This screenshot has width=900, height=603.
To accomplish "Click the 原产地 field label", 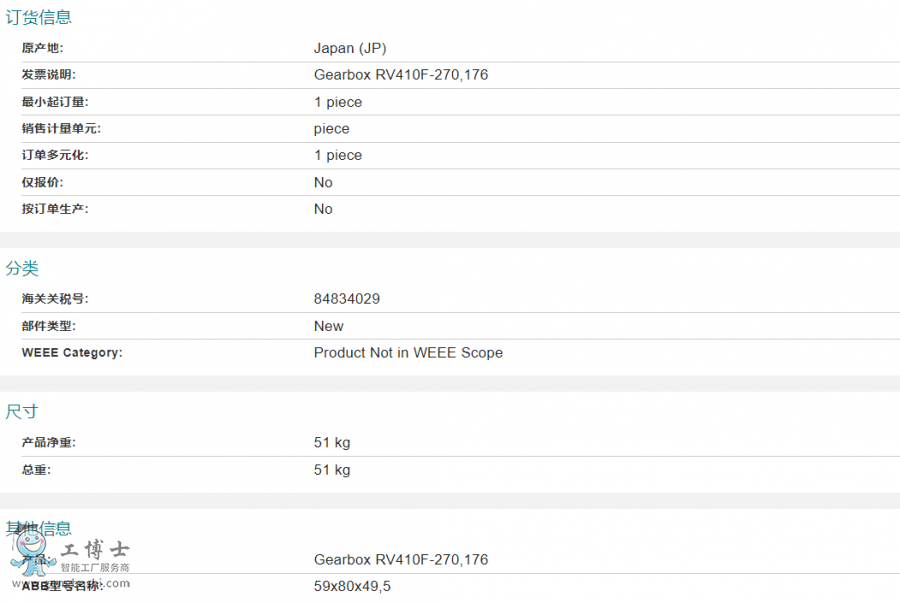I will pos(42,48).
